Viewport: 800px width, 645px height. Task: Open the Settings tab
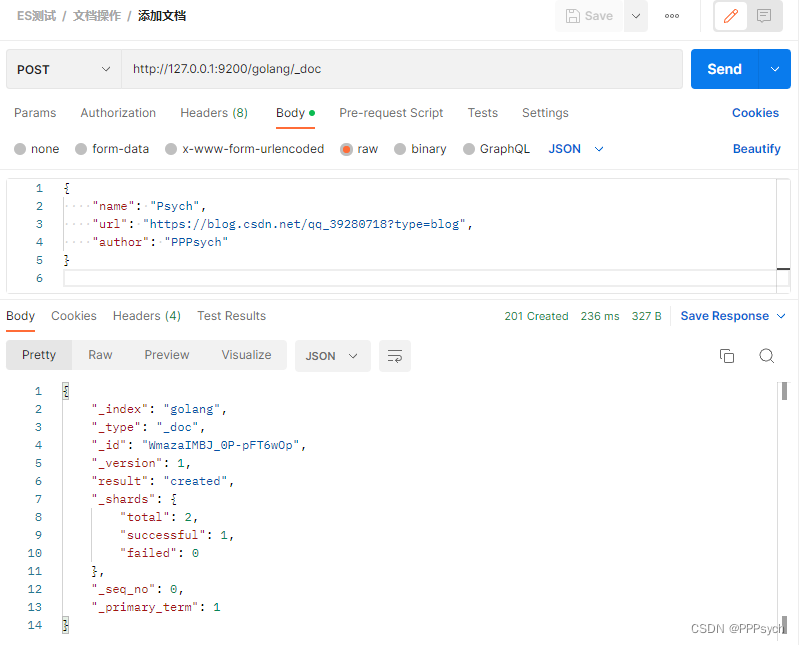(x=545, y=113)
